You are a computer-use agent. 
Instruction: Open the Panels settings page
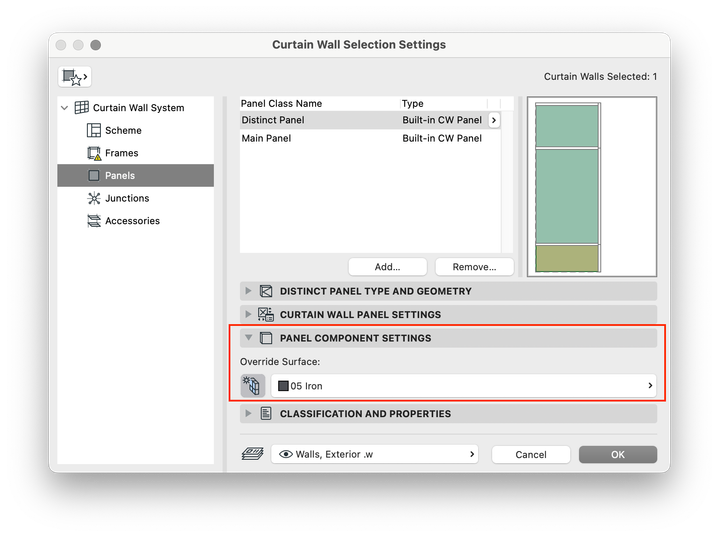point(135,176)
